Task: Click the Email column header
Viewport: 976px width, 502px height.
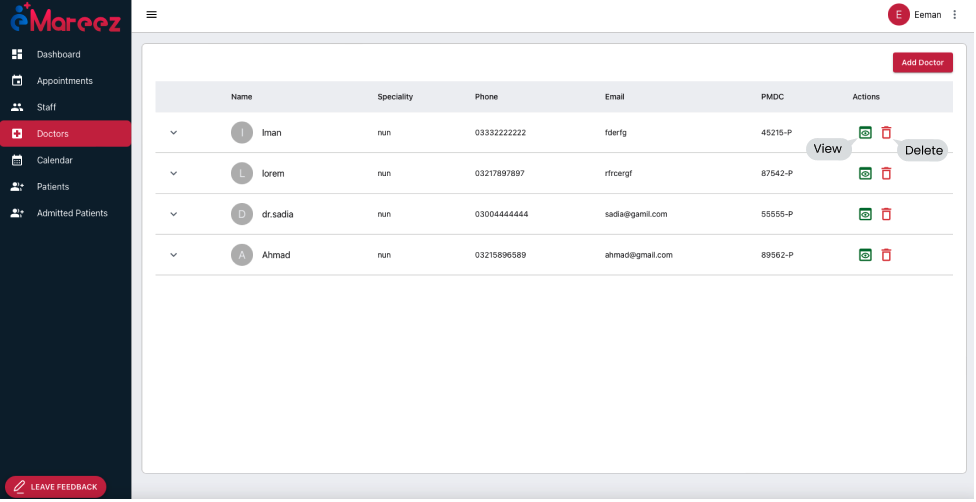Action: [614, 97]
